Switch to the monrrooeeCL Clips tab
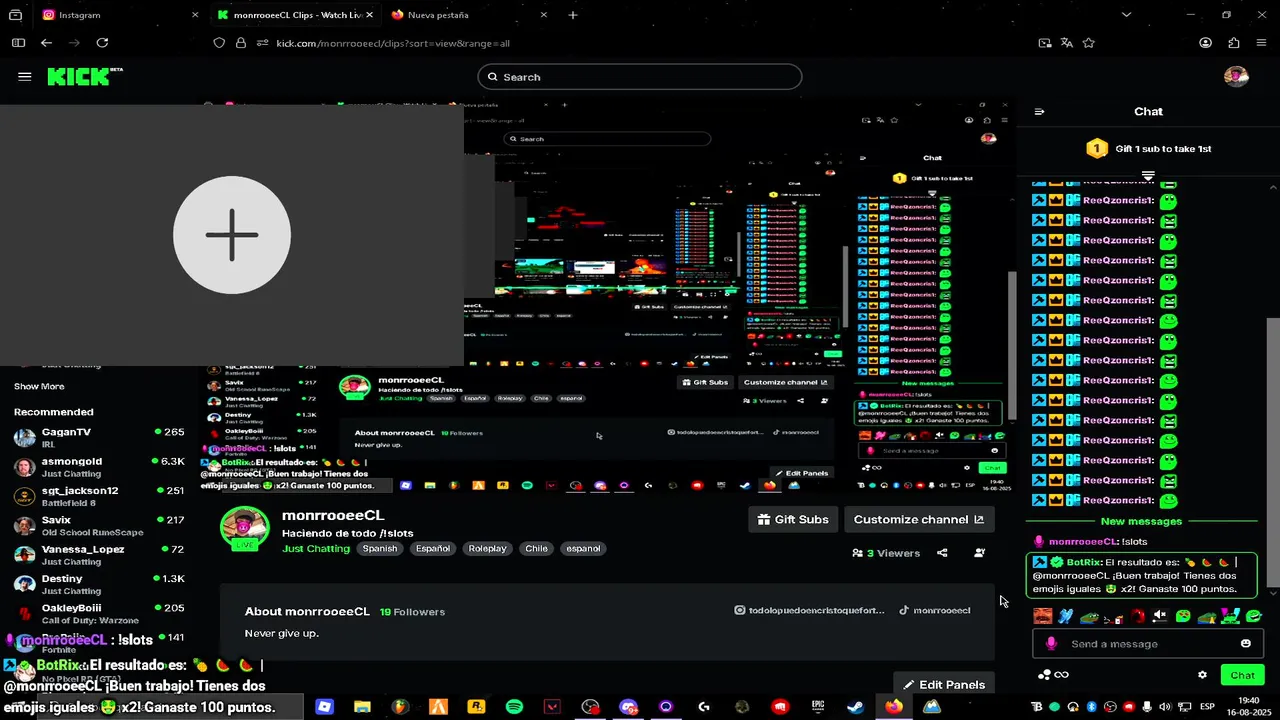This screenshot has height=720, width=1280. [295, 15]
